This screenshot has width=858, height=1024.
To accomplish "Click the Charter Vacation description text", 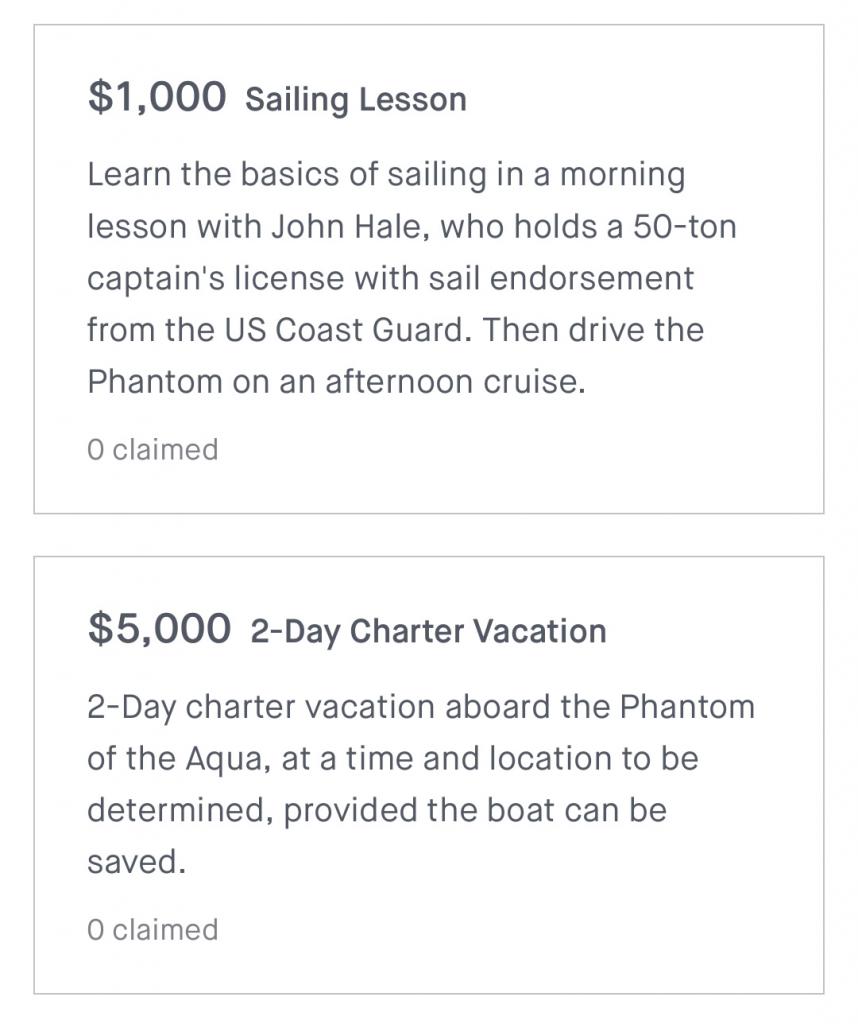I will coord(421,784).
